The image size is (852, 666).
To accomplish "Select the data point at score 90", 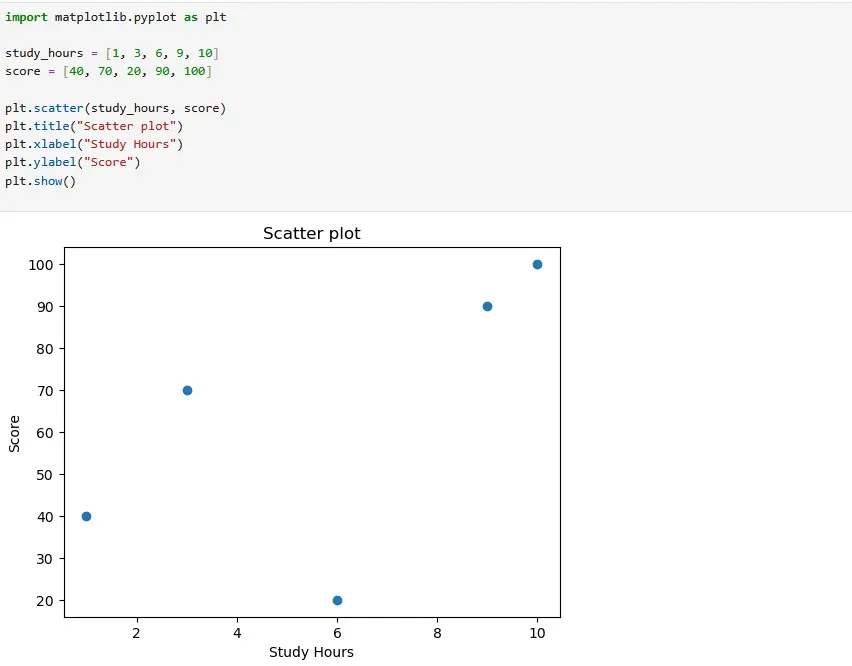I will 487,306.
